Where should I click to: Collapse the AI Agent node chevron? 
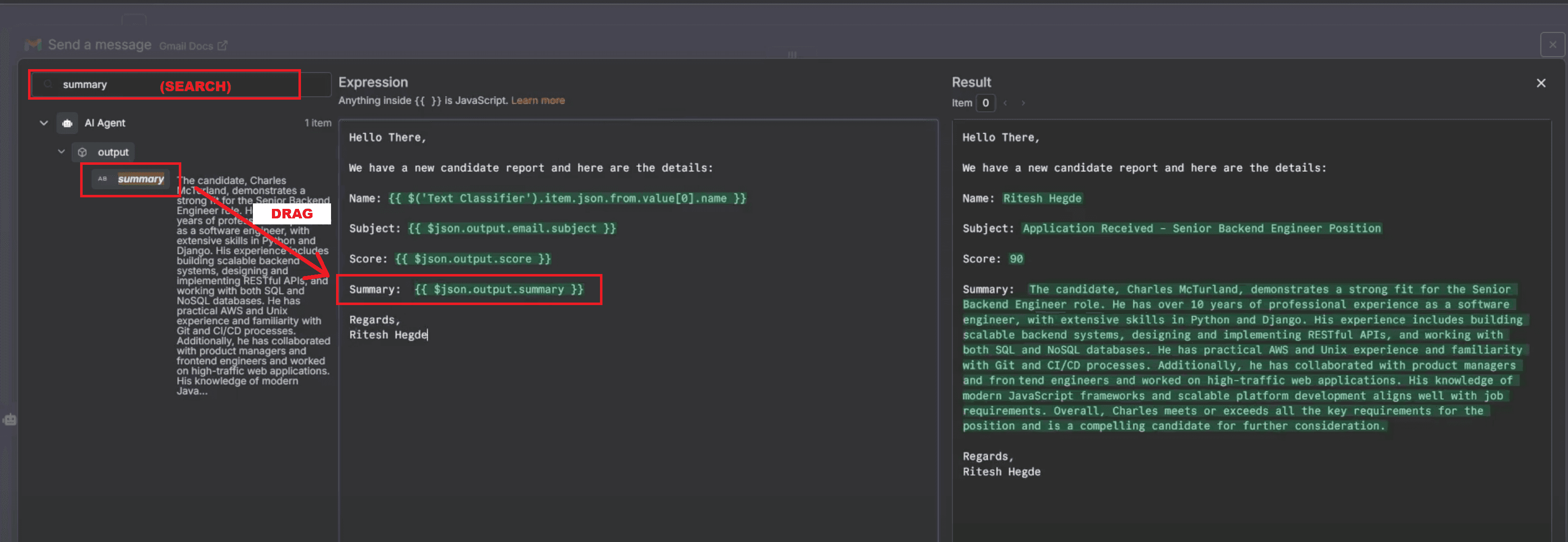(x=44, y=123)
